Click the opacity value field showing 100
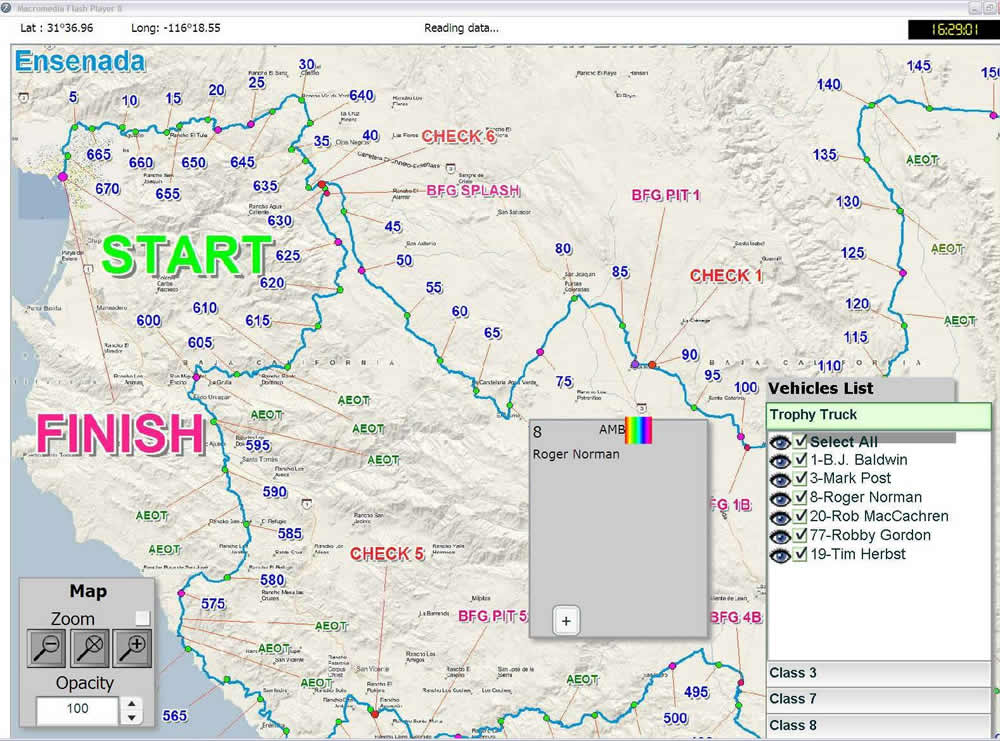 [78, 710]
